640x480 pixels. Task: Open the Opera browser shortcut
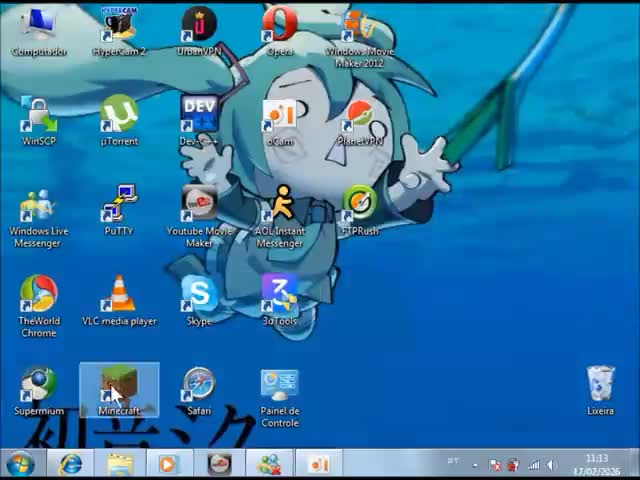(280, 27)
